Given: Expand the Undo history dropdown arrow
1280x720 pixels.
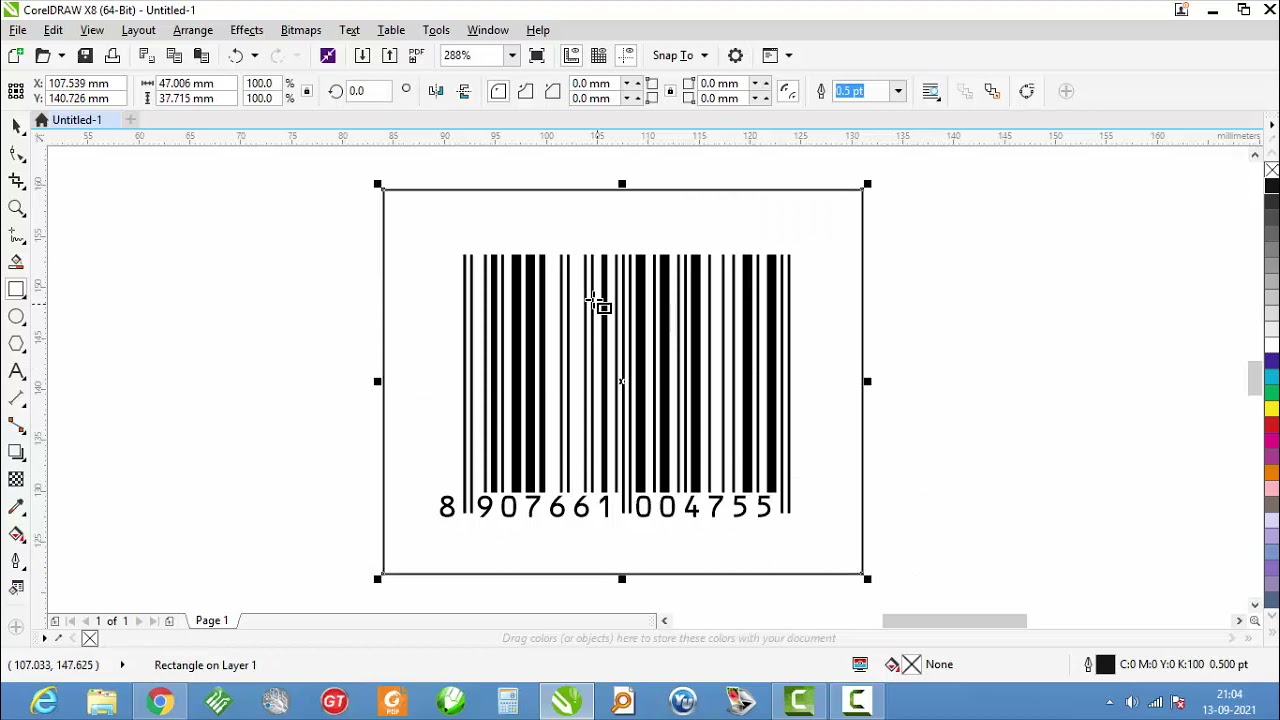Looking at the screenshot, I should coord(254,55).
